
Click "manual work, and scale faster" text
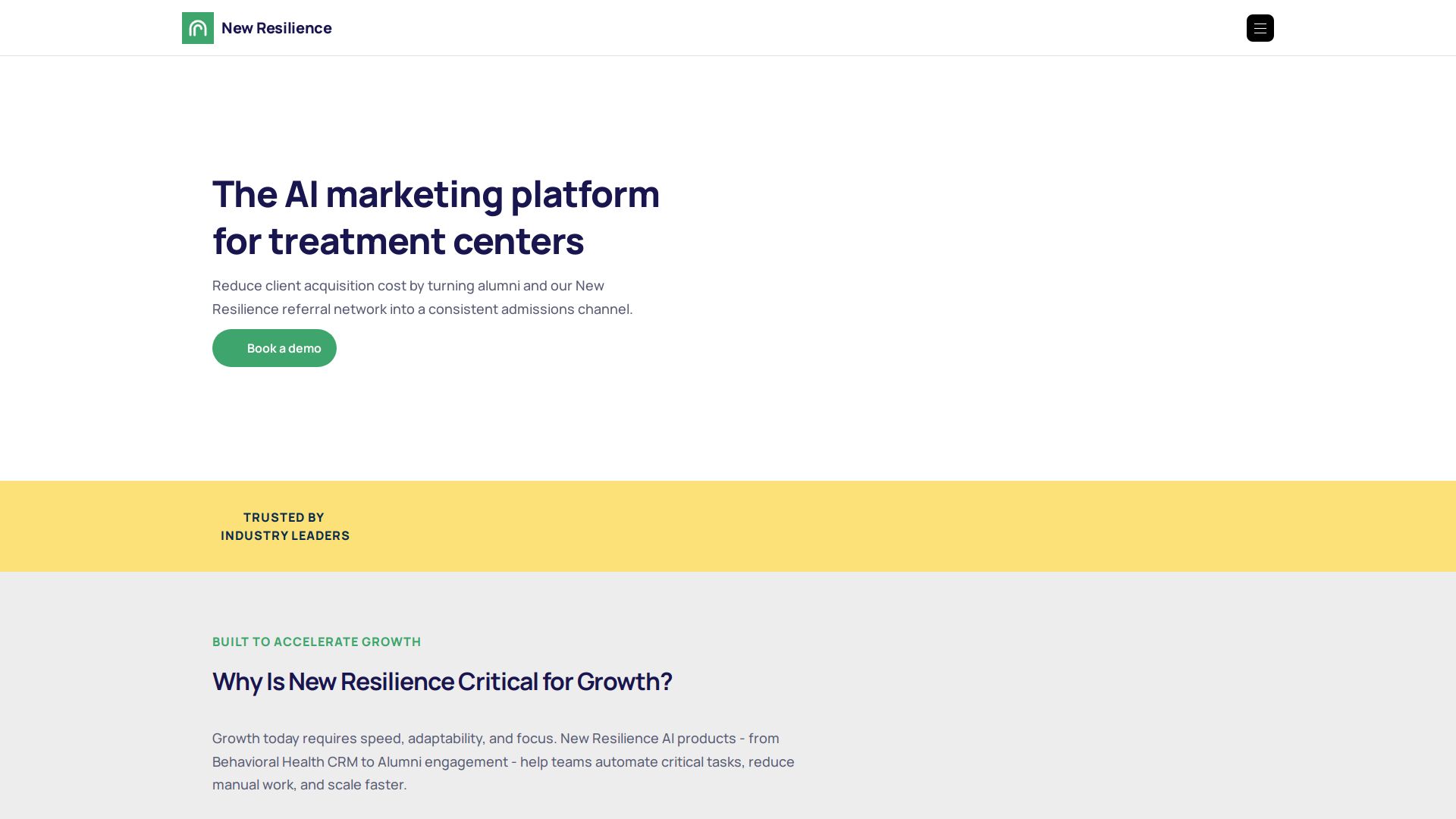pyautogui.click(x=309, y=785)
